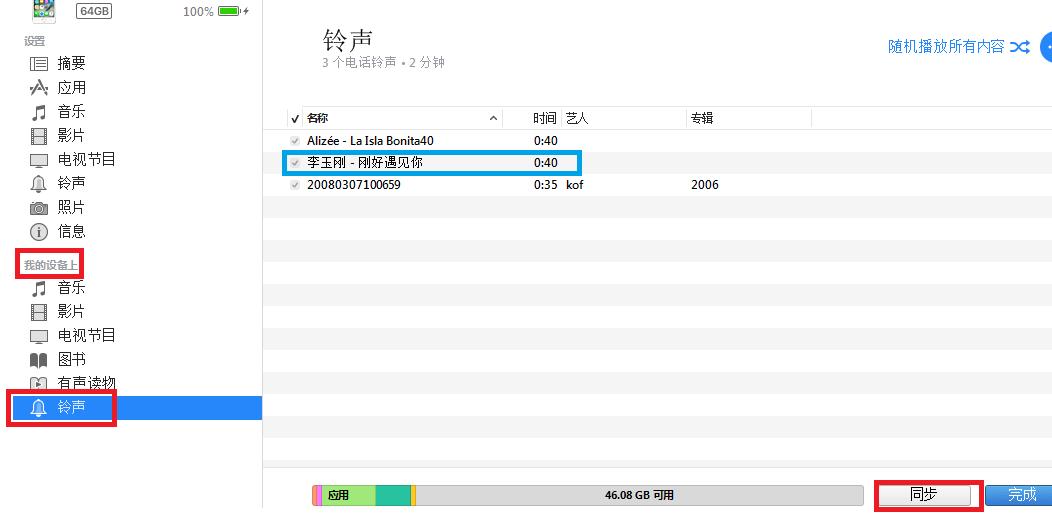Open 摘要 in the settings sidebar
The image size is (1052, 514).
pyautogui.click(x=71, y=64)
